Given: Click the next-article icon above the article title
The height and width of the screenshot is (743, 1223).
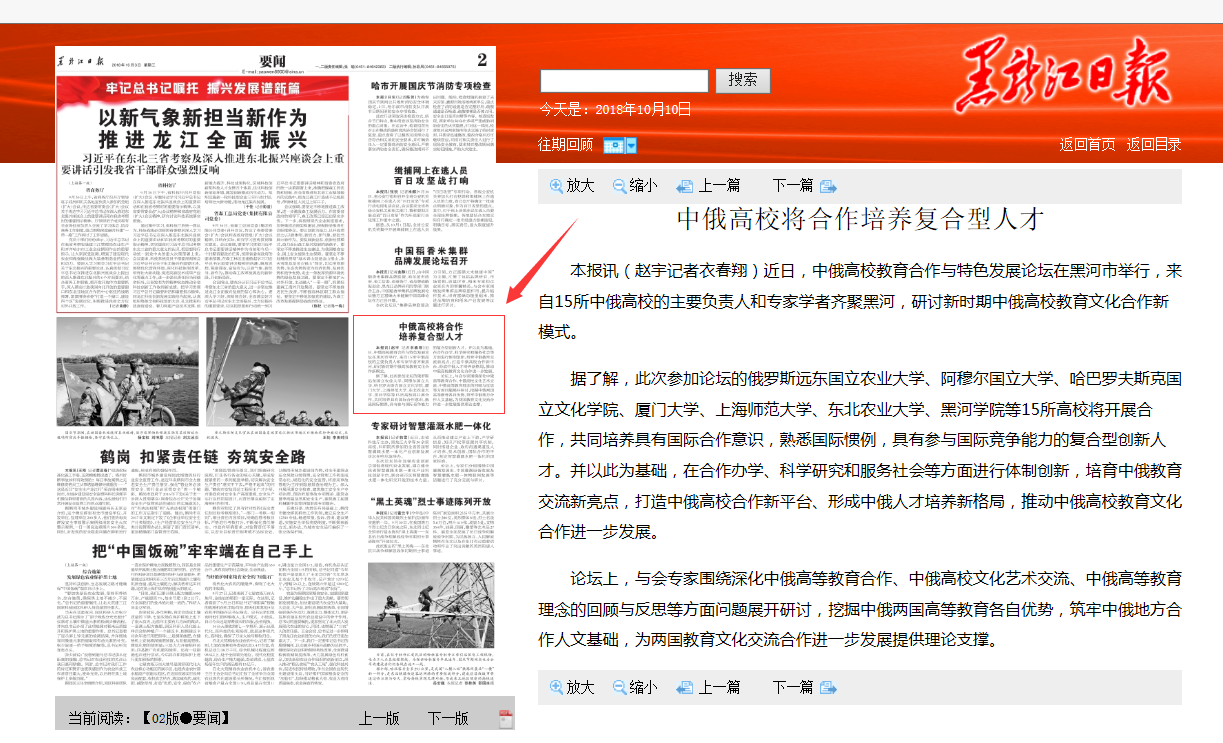Looking at the screenshot, I should [x=828, y=186].
